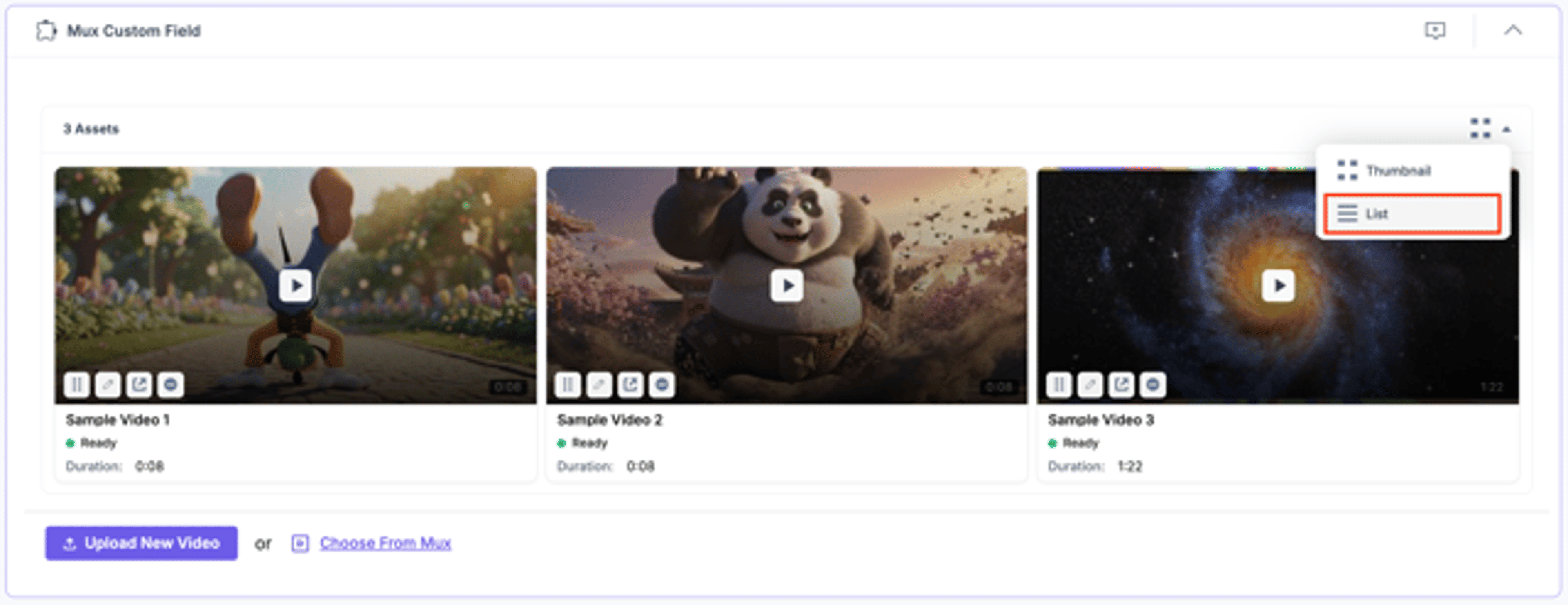
Task: Open the comment icon in the field header
Action: click(x=1435, y=31)
